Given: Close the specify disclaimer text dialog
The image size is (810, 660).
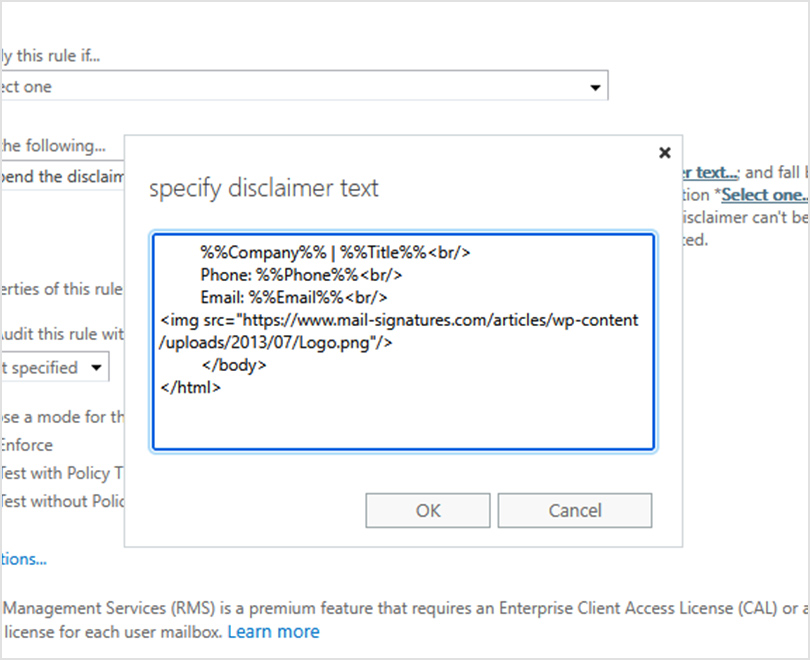Looking at the screenshot, I should click(x=664, y=152).
